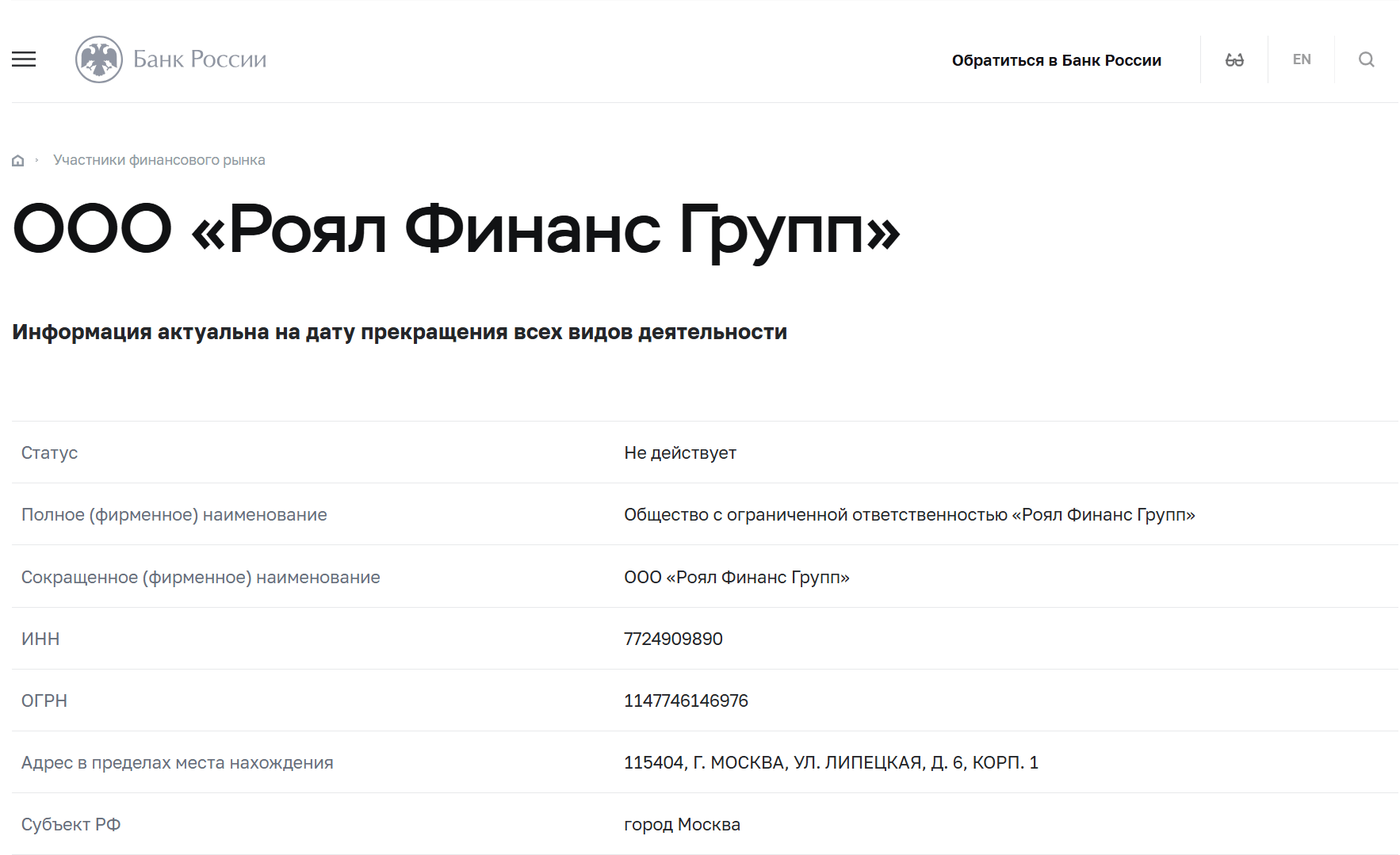Viewport: 1400px width, 855px height.
Task: Click the «Статус» row label
Action: (x=49, y=452)
